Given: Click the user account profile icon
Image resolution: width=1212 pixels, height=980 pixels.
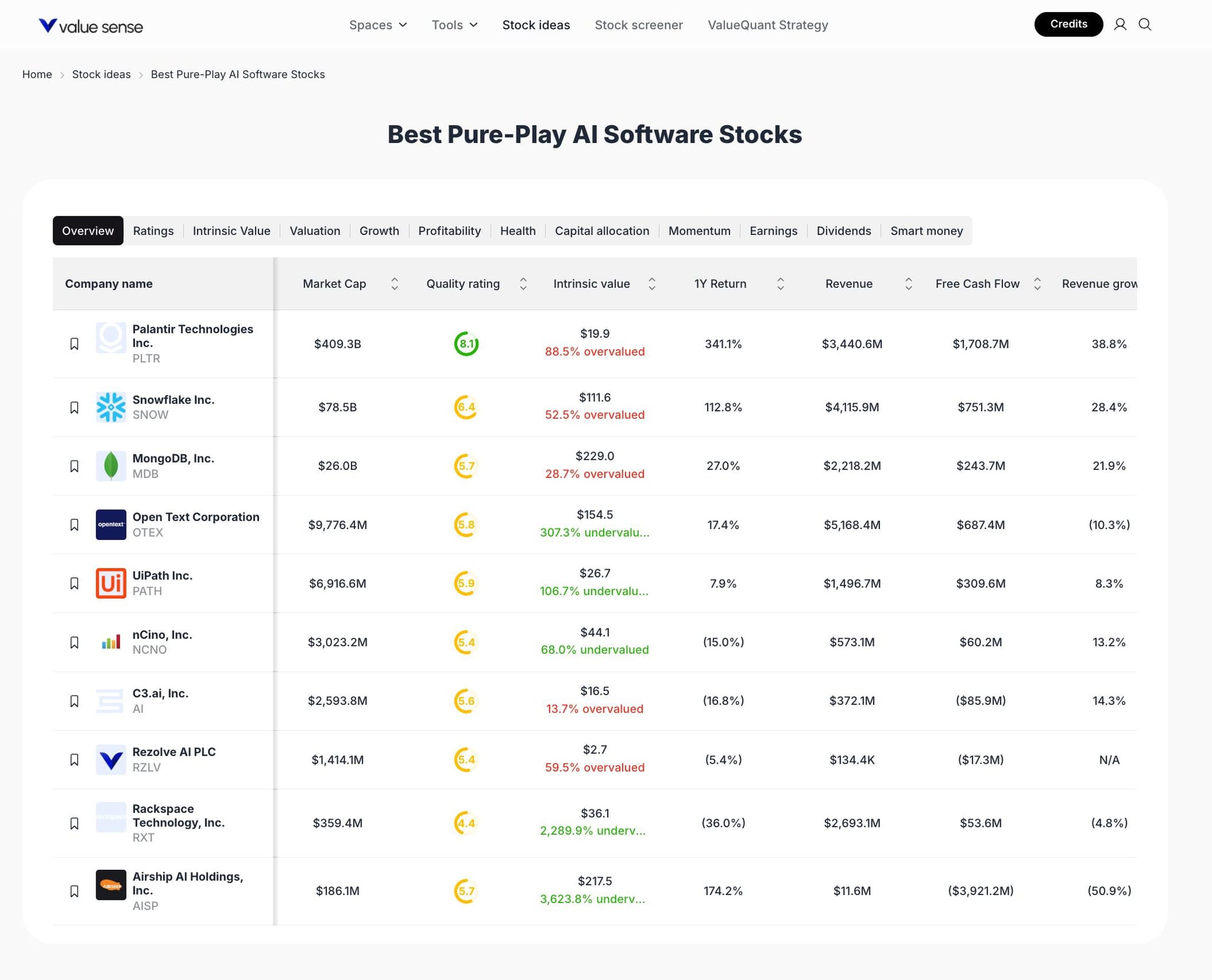Looking at the screenshot, I should (x=1120, y=24).
